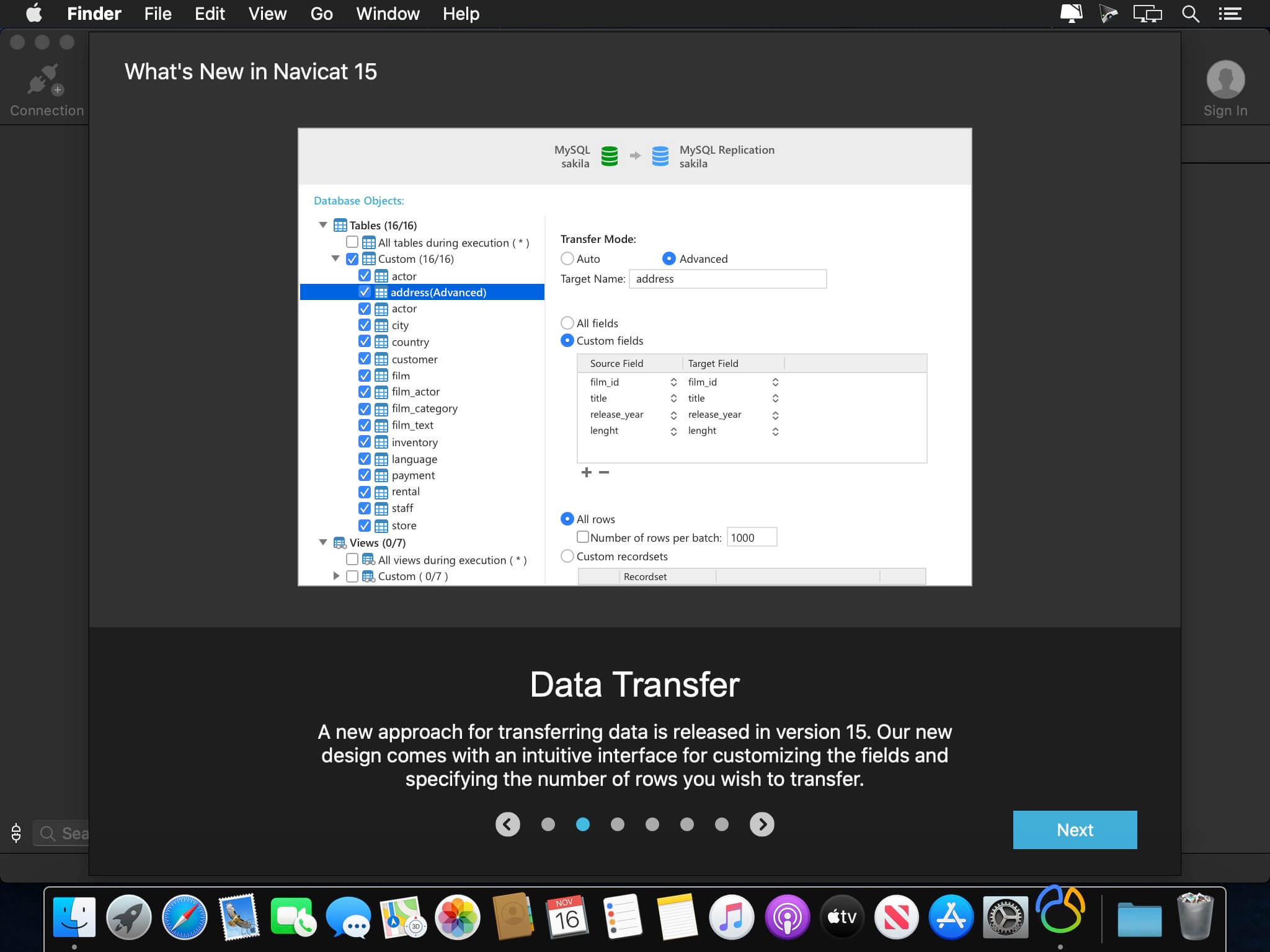1270x952 pixels.
Task: Click the Safari browser icon in dock
Action: tap(185, 916)
